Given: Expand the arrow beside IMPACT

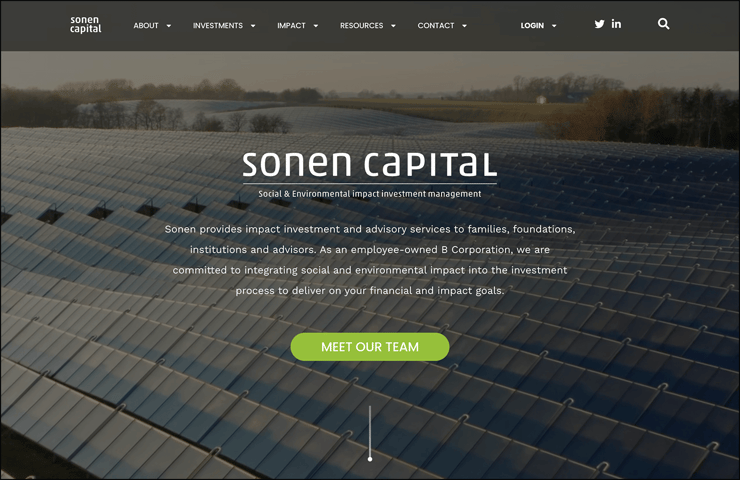Looking at the screenshot, I should pos(316,26).
